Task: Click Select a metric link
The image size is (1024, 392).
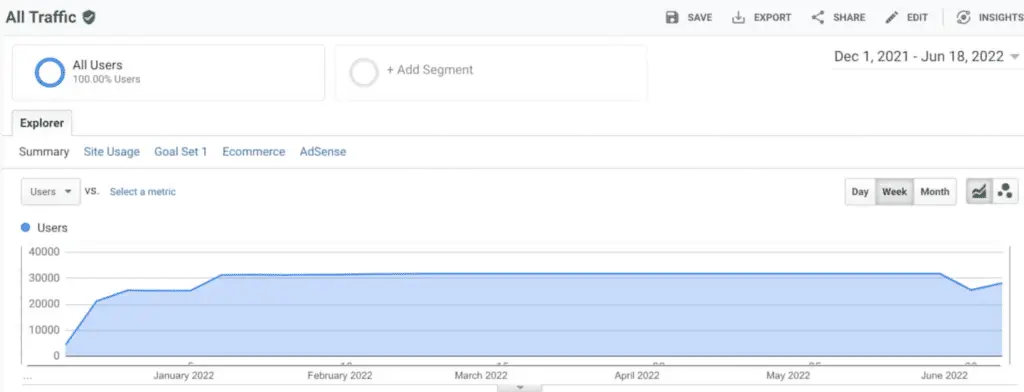Action: (142, 192)
